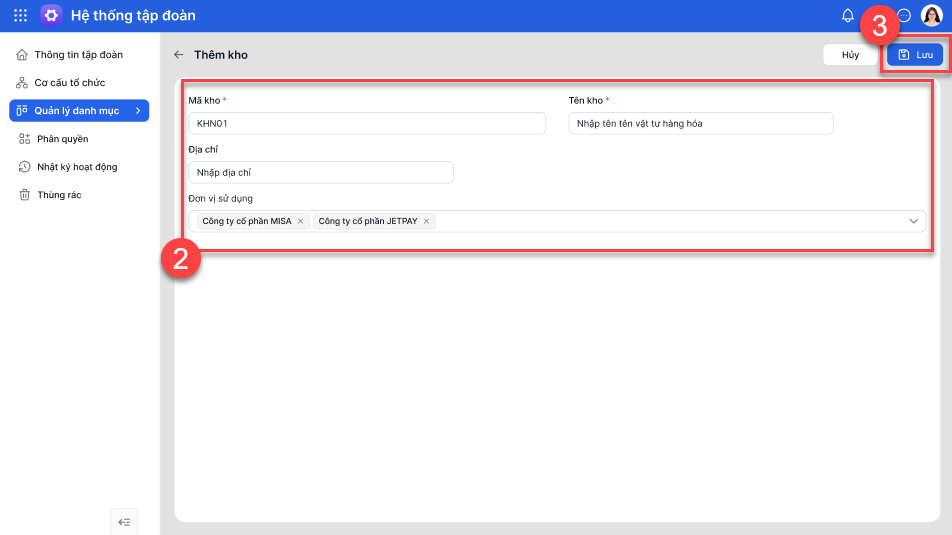
Task: Click the user avatar picture
Action: pyautogui.click(x=931, y=16)
